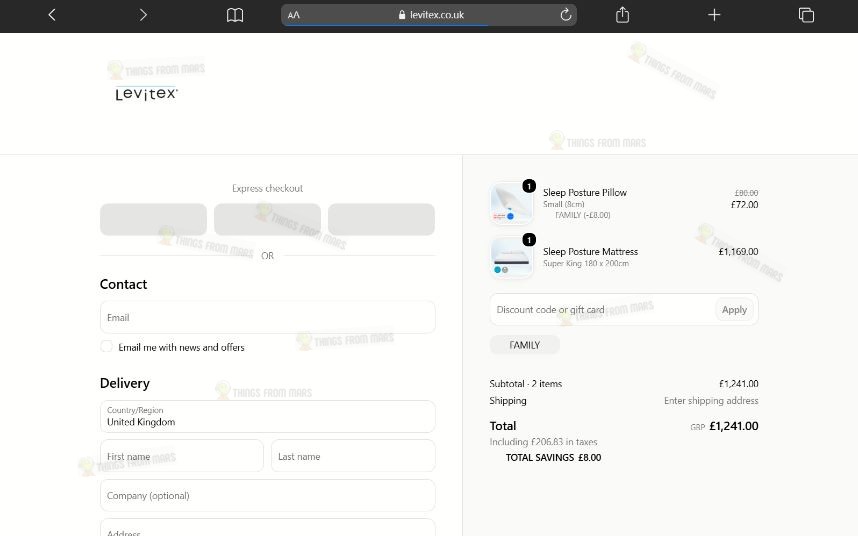
Task: Tick Email me with news and offers
Action: [107, 347]
